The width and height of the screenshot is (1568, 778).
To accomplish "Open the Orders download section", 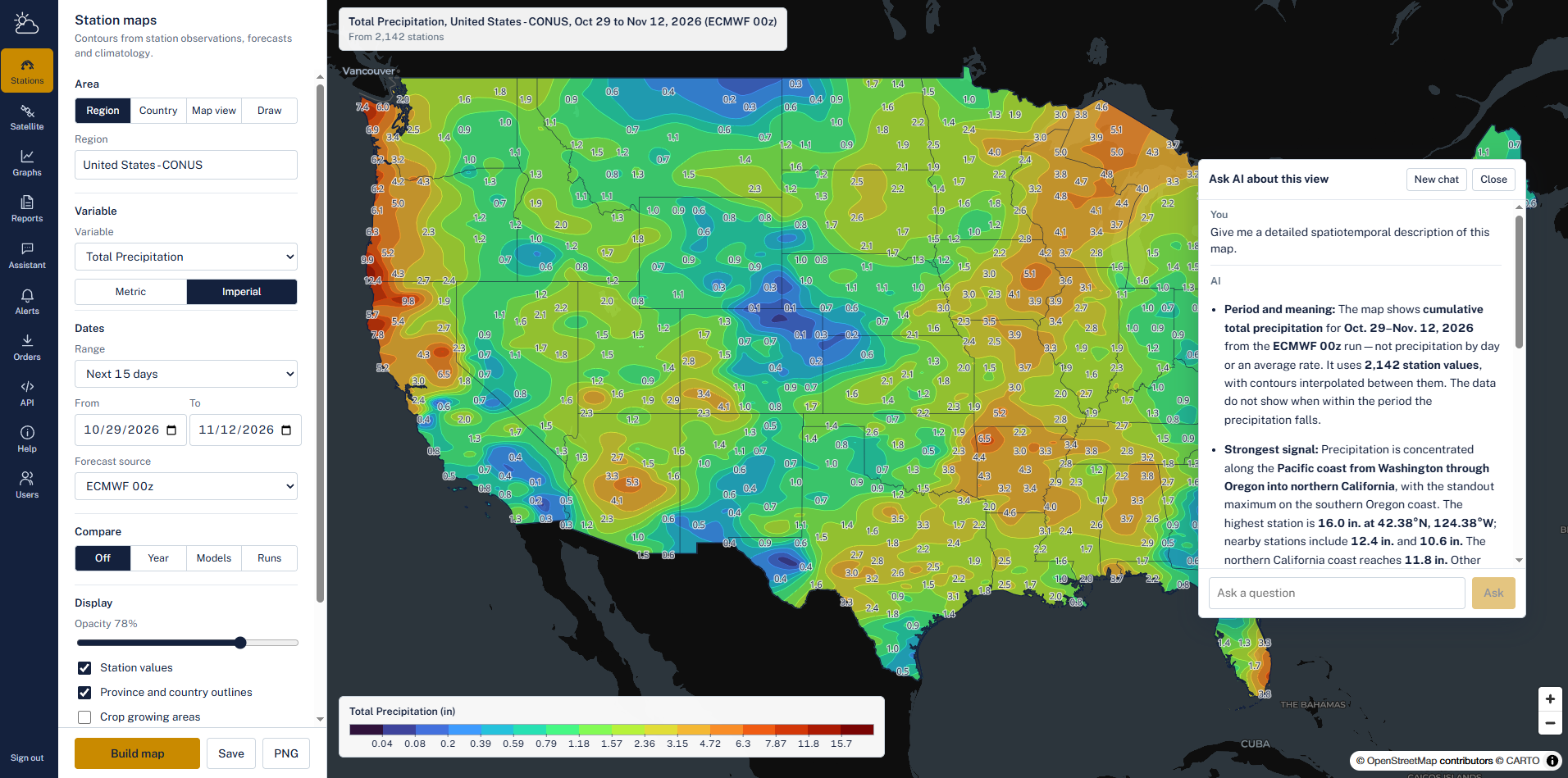I will [27, 348].
